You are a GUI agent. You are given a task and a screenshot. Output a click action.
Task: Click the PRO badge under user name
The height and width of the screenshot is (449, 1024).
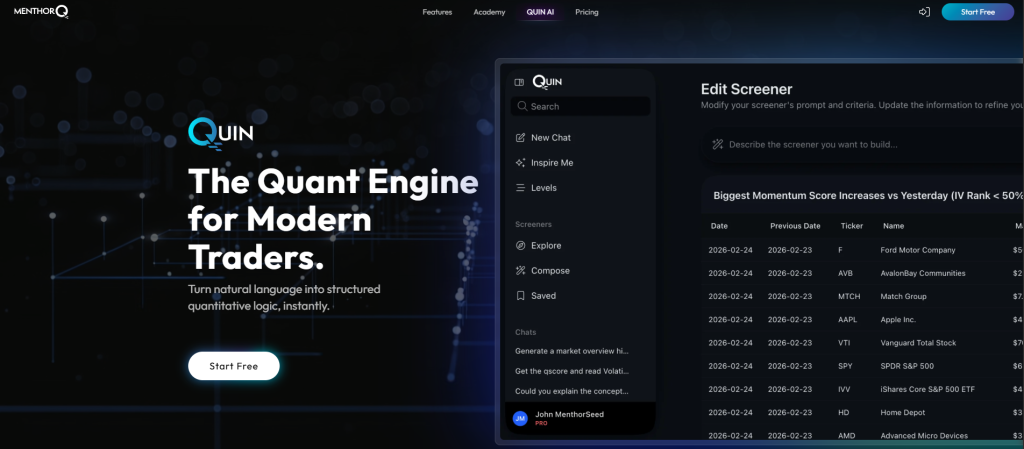click(541, 424)
